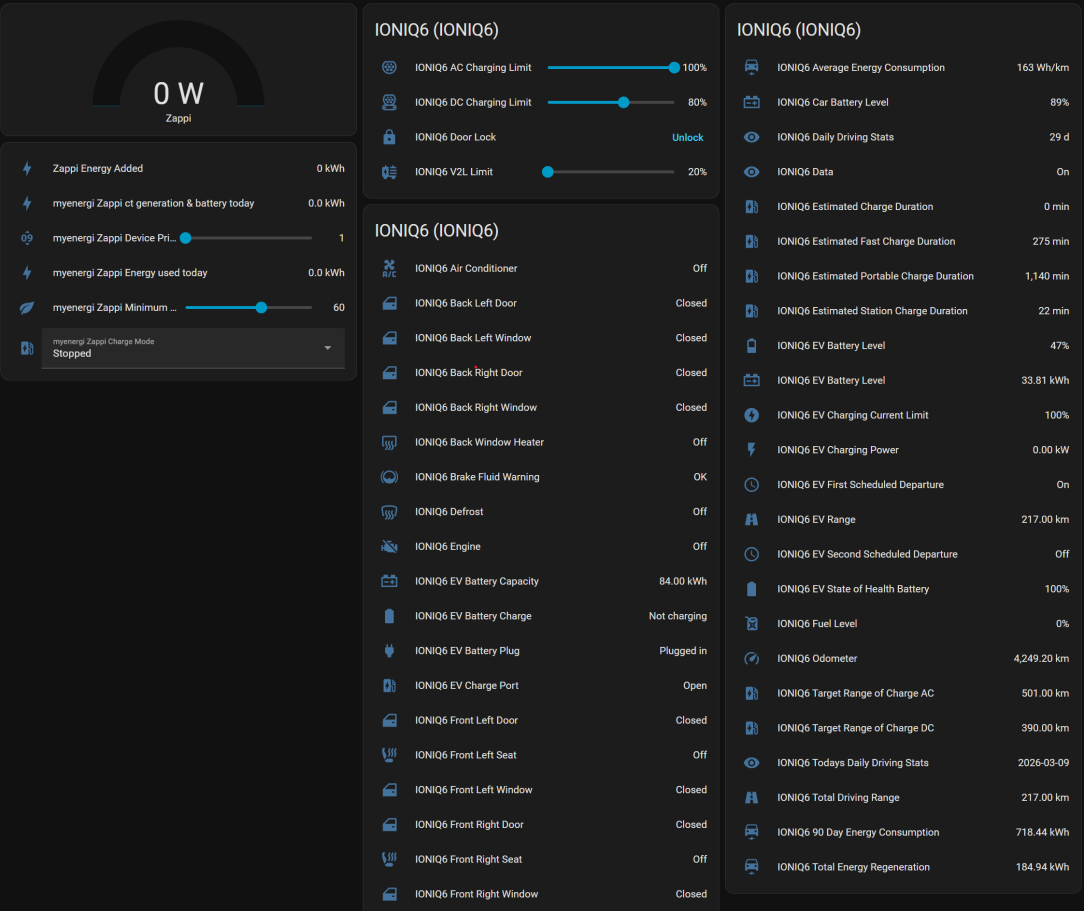
Task: Click the 84.00 kWh battery capacity value
Action: click(x=682, y=581)
